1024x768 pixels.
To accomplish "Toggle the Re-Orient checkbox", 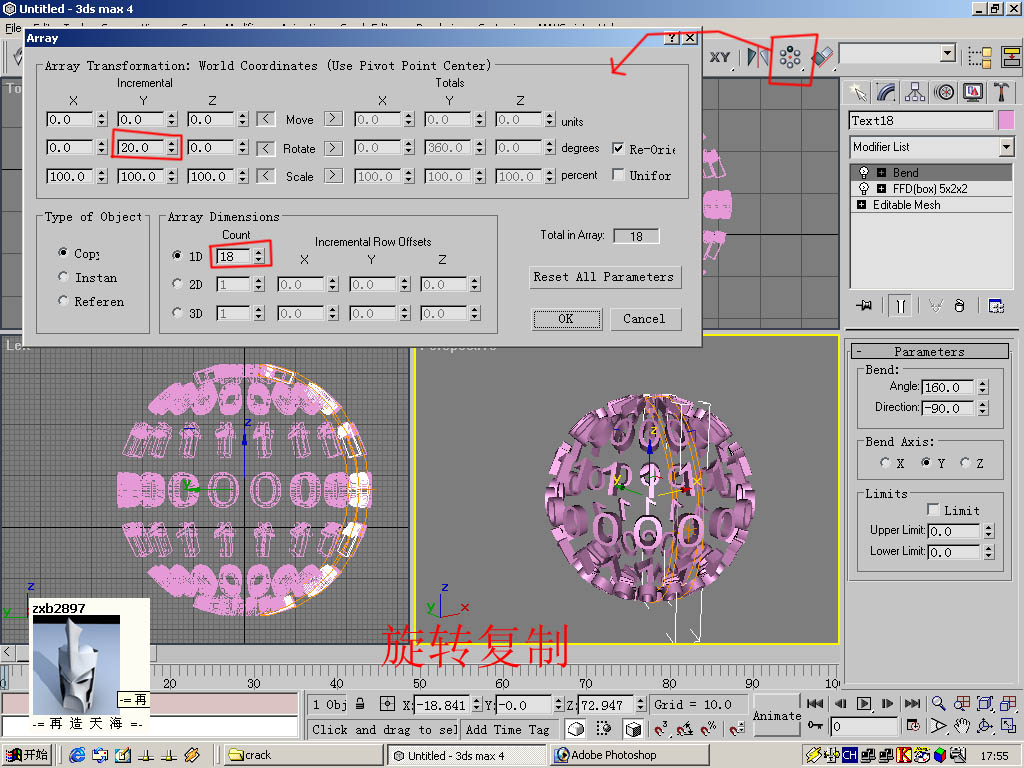I will pyautogui.click(x=618, y=148).
